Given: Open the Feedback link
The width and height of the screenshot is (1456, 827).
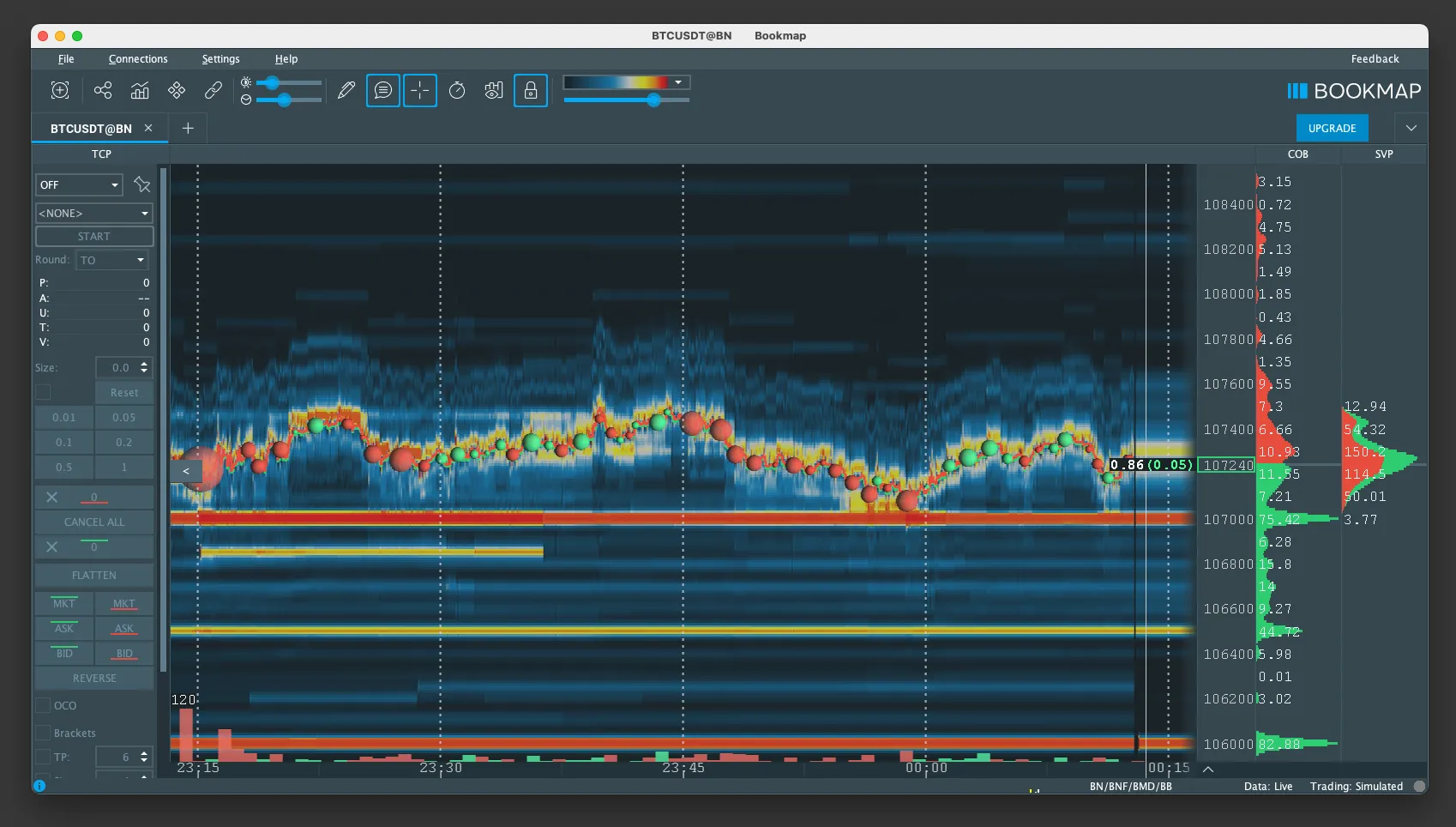Looking at the screenshot, I should (1375, 59).
